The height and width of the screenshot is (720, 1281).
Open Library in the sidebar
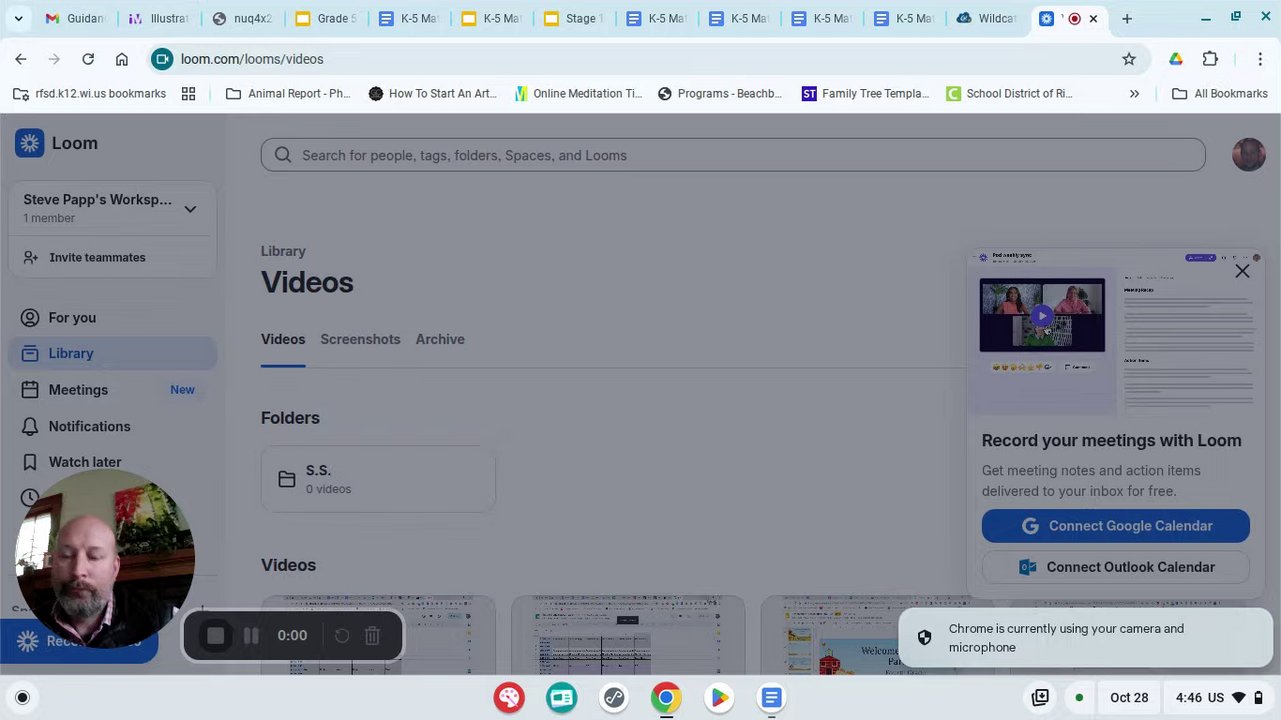coord(110,353)
